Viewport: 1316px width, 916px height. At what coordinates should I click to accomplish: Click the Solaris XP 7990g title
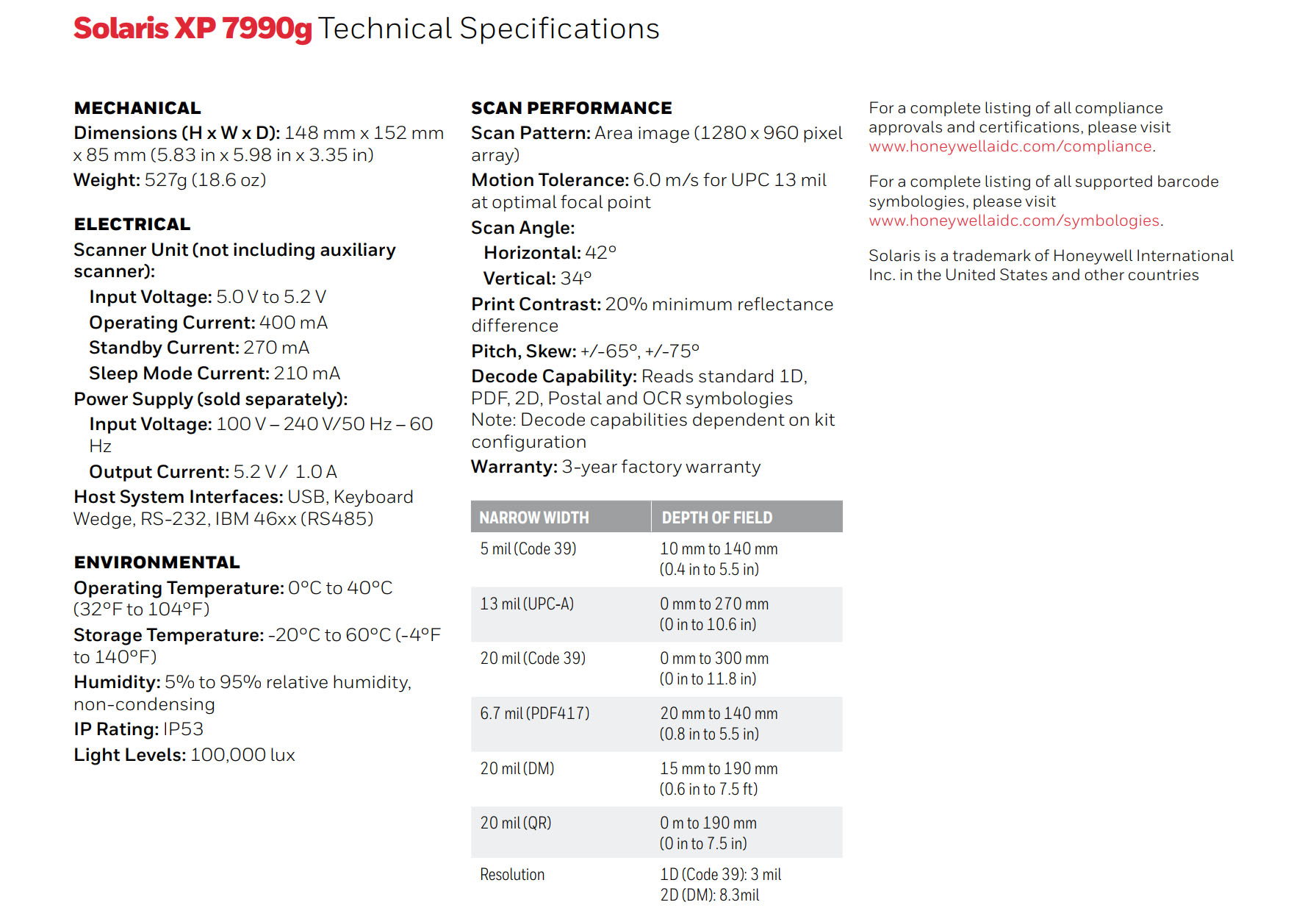point(193,29)
